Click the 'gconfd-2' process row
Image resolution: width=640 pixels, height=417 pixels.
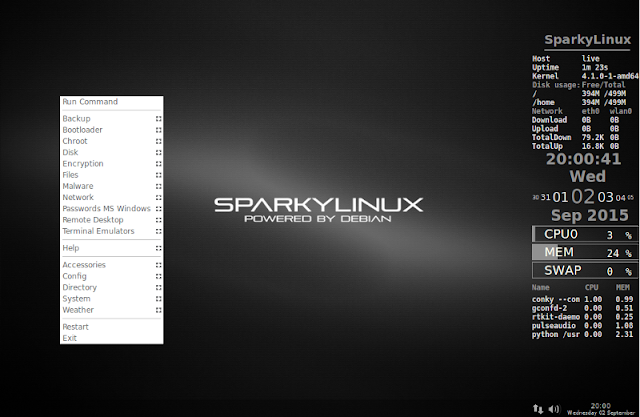[x=582, y=308]
